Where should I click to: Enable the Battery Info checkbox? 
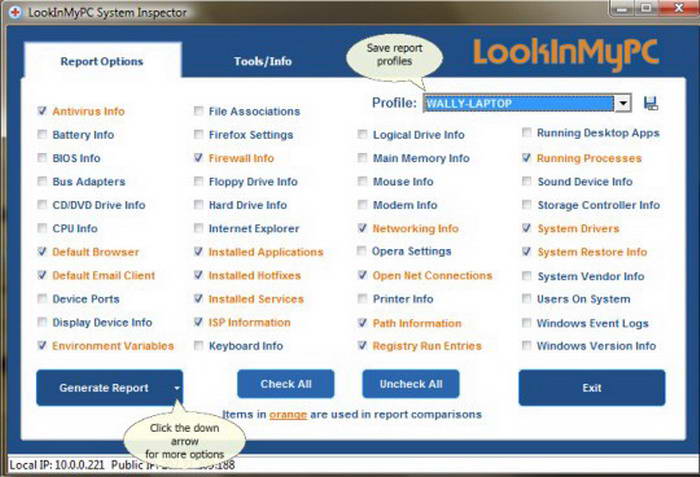pyautogui.click(x=42, y=134)
